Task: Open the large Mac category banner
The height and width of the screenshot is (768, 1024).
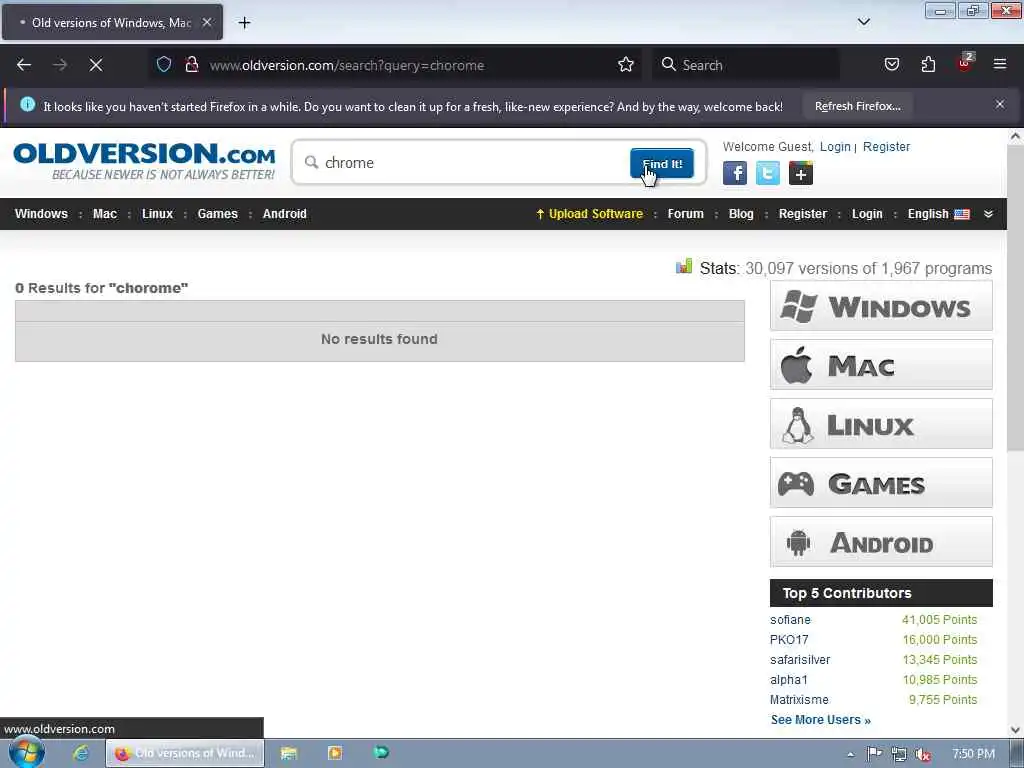Action: pos(881,365)
